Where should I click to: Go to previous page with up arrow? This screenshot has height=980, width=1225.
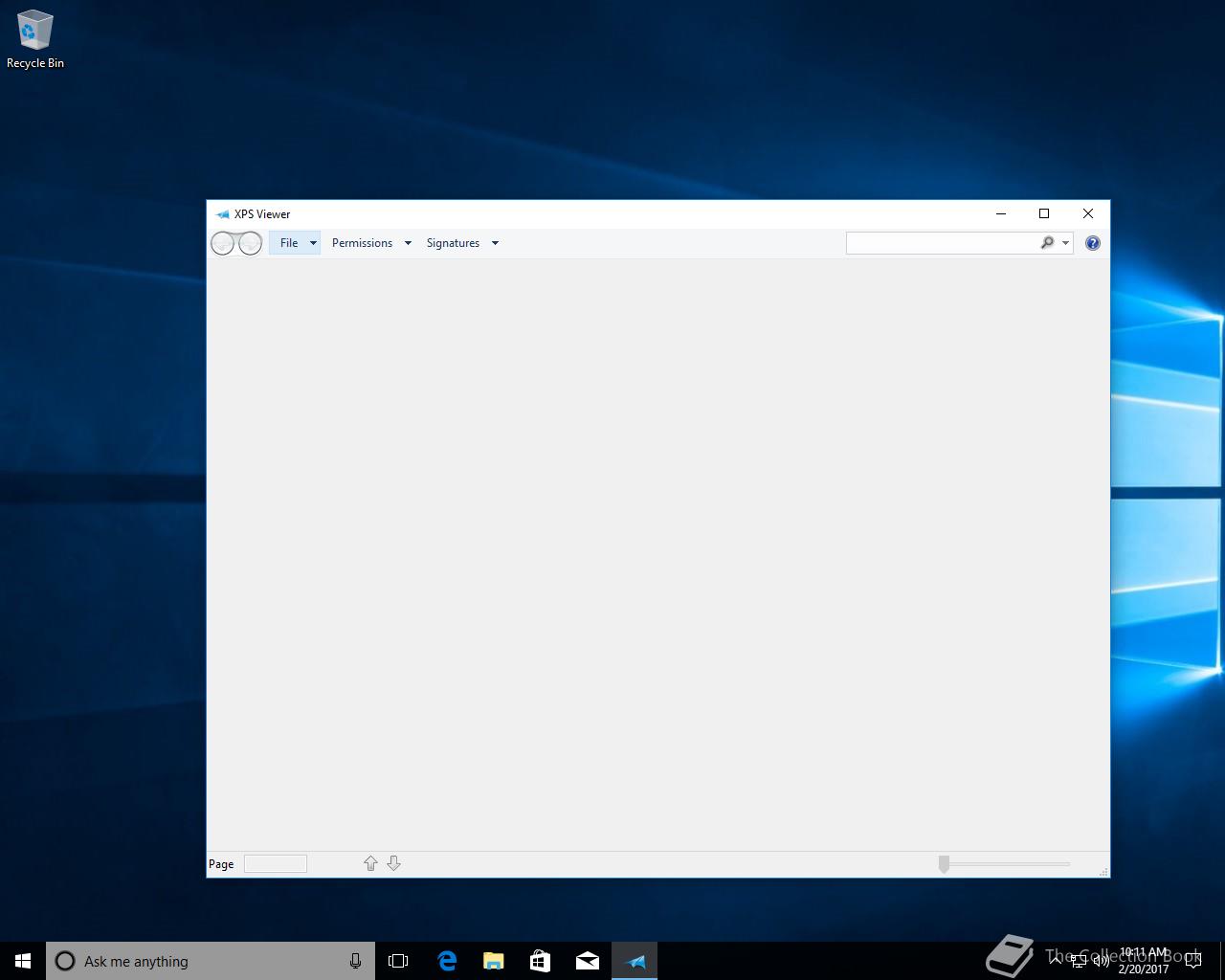pyautogui.click(x=370, y=863)
